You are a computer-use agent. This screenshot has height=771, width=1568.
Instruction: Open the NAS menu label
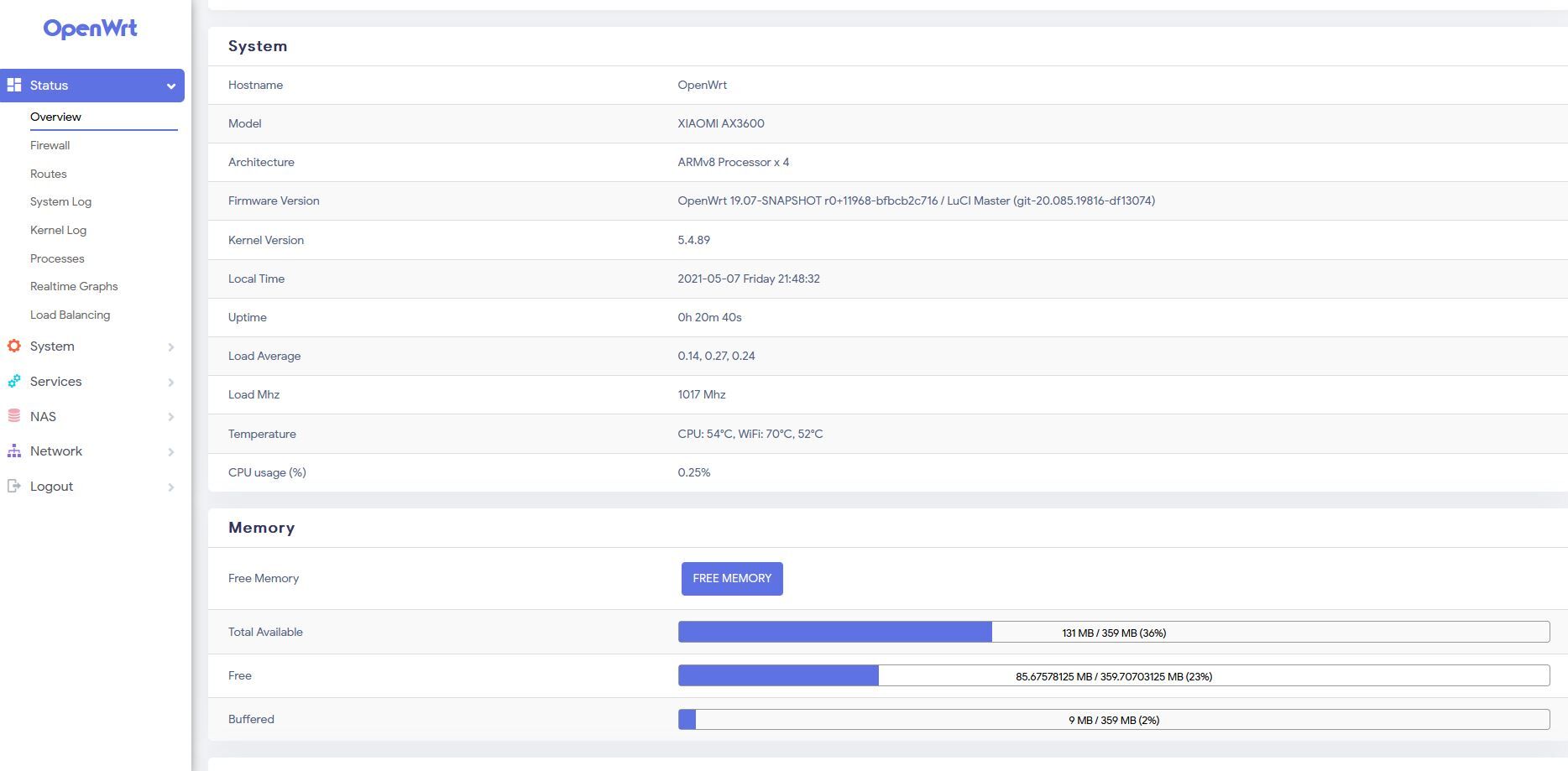(x=43, y=417)
